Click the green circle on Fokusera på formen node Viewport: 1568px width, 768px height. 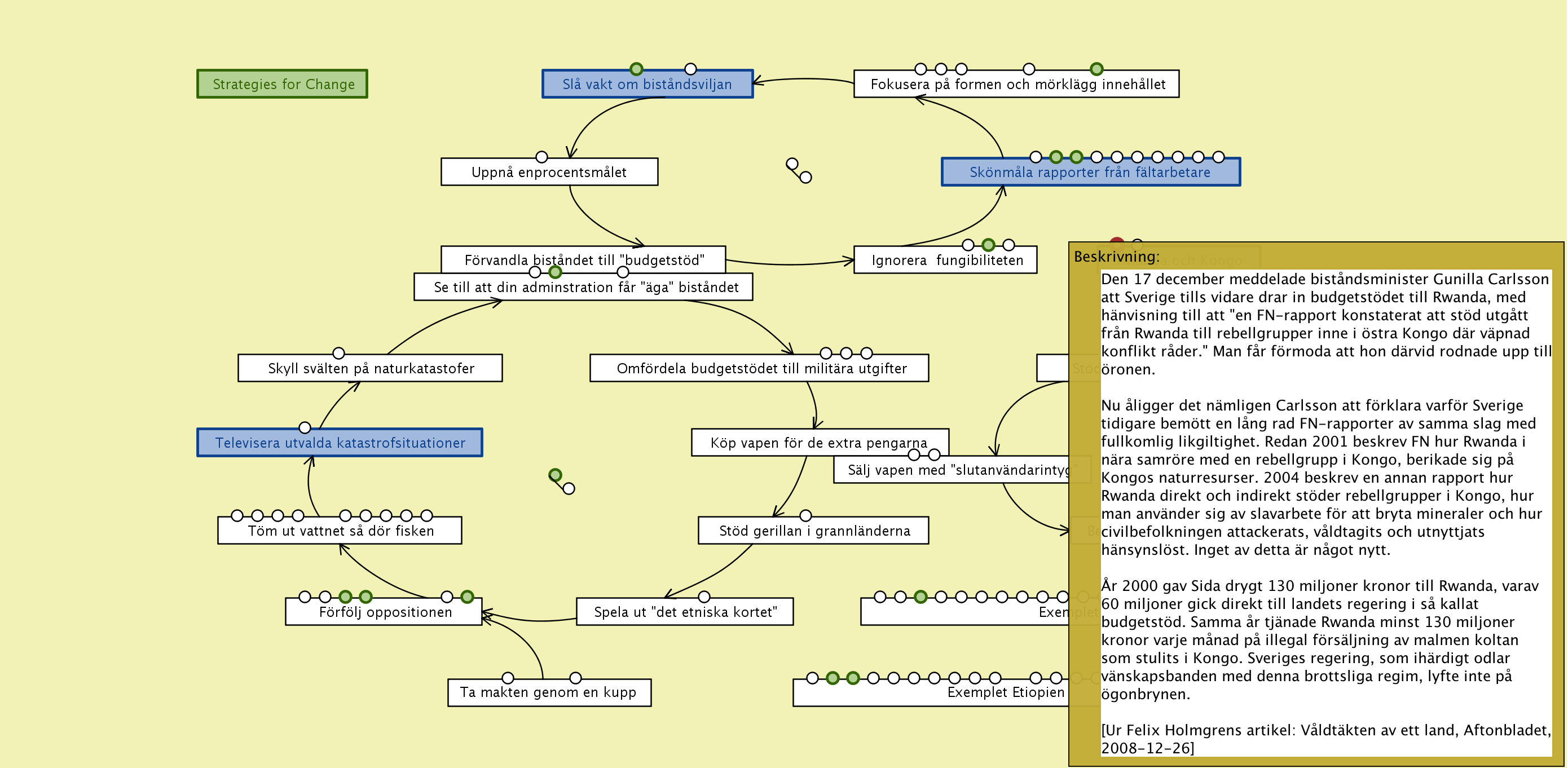click(1096, 69)
